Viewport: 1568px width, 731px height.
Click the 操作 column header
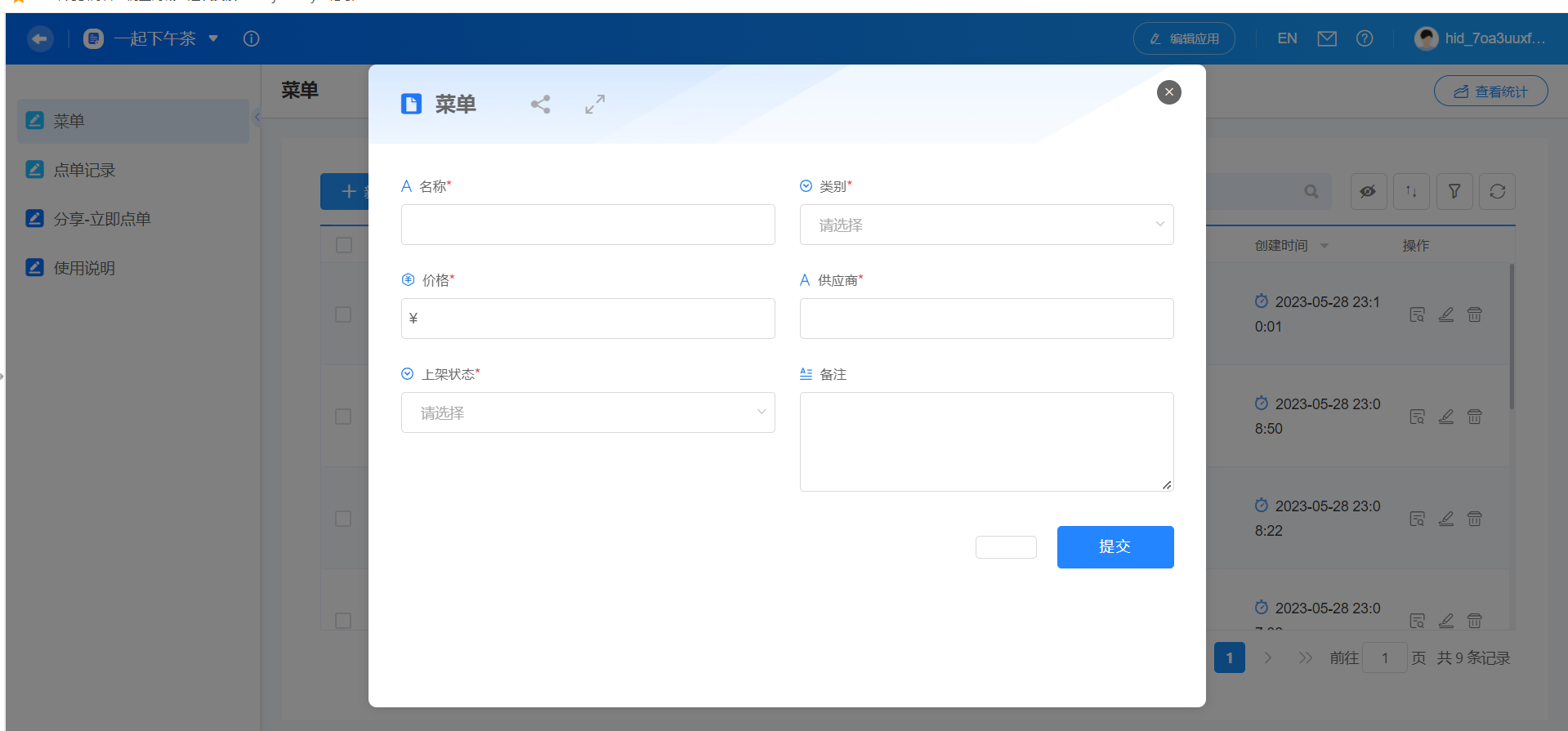1416,245
